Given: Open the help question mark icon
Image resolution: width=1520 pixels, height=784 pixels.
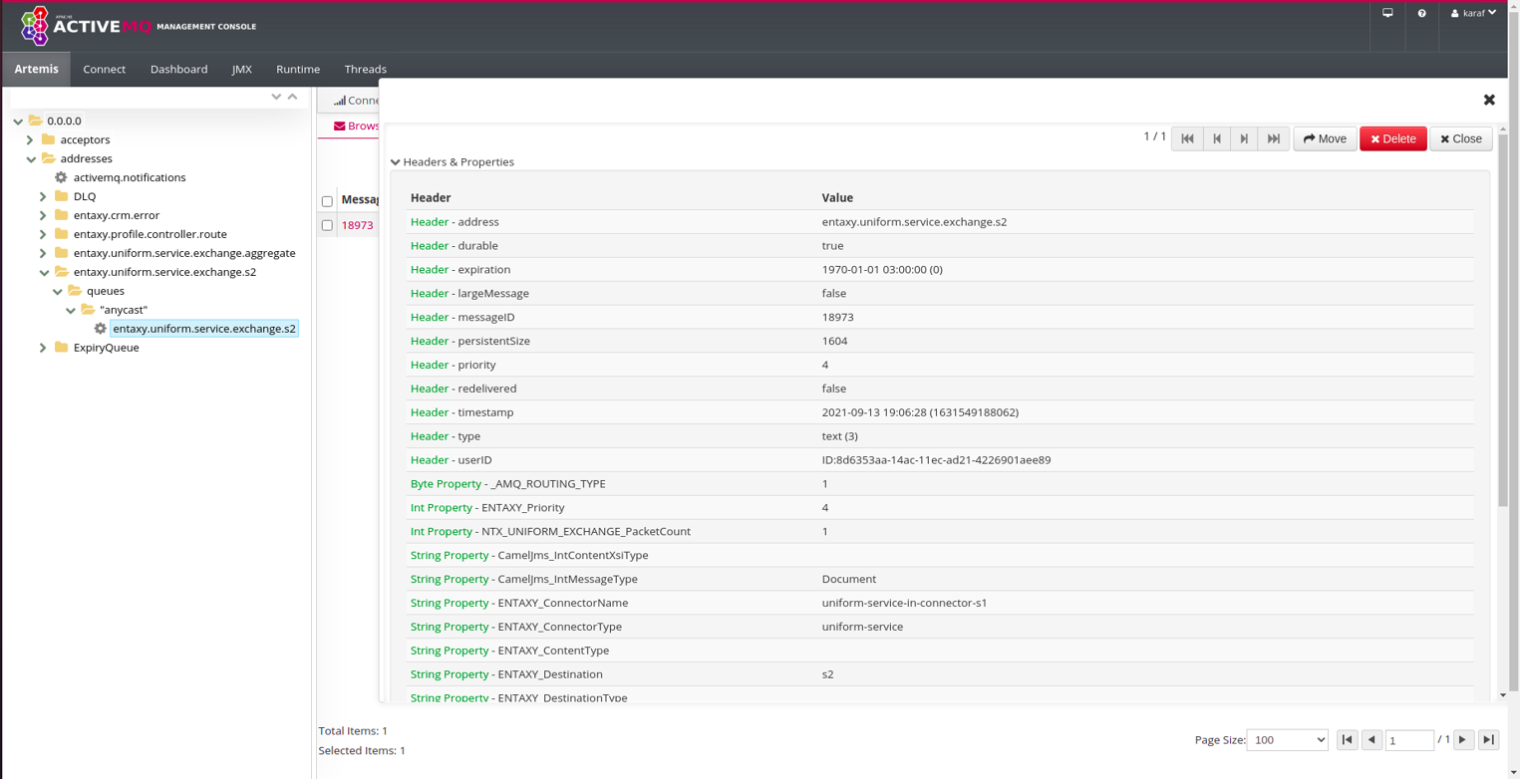Looking at the screenshot, I should tap(1421, 14).
